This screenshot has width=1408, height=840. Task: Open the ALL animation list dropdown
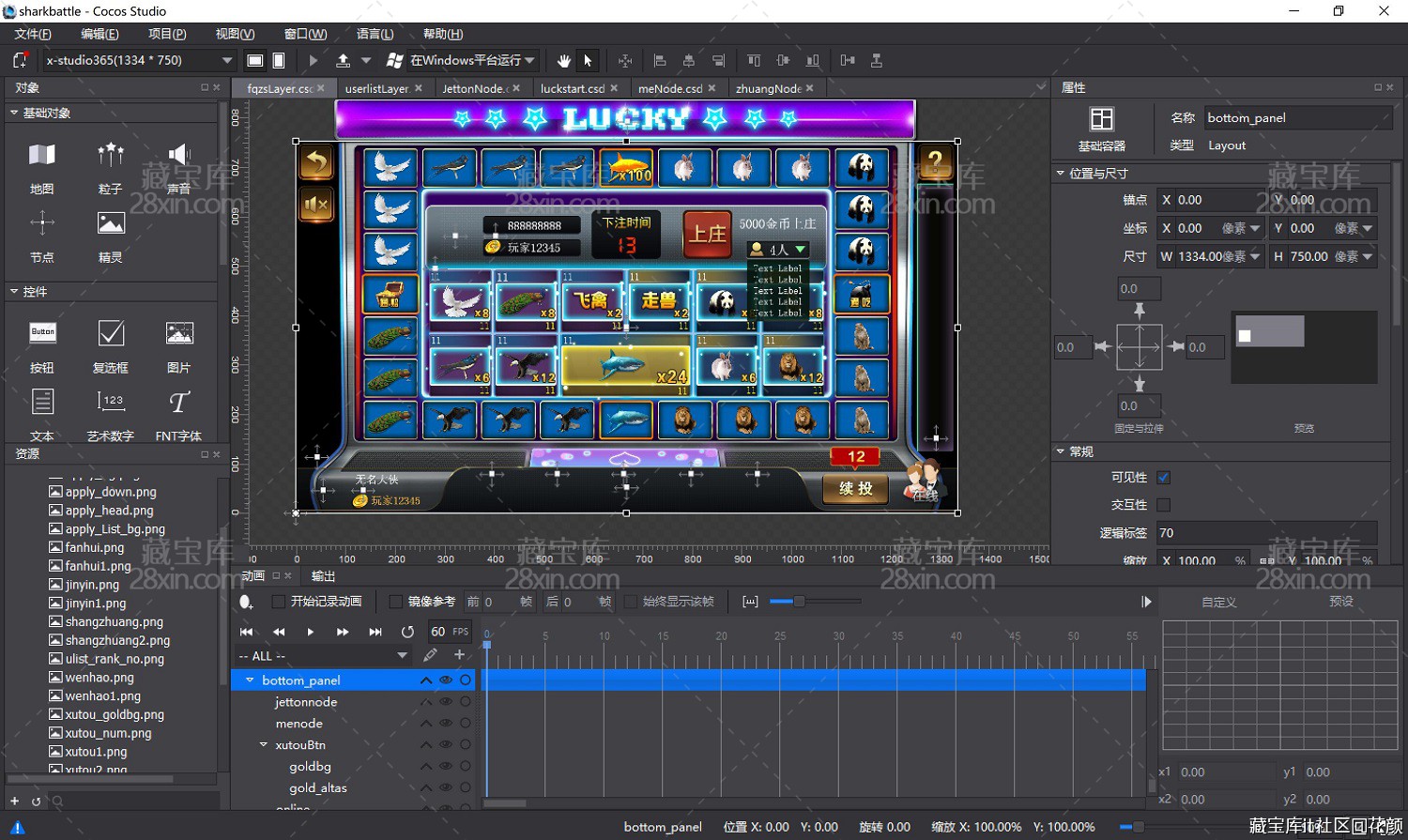click(x=324, y=656)
